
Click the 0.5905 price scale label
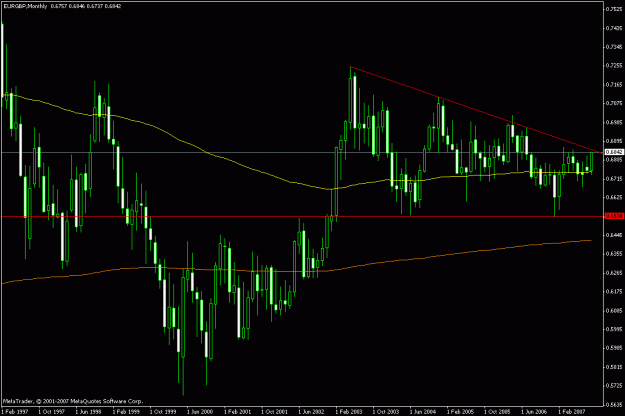614,348
